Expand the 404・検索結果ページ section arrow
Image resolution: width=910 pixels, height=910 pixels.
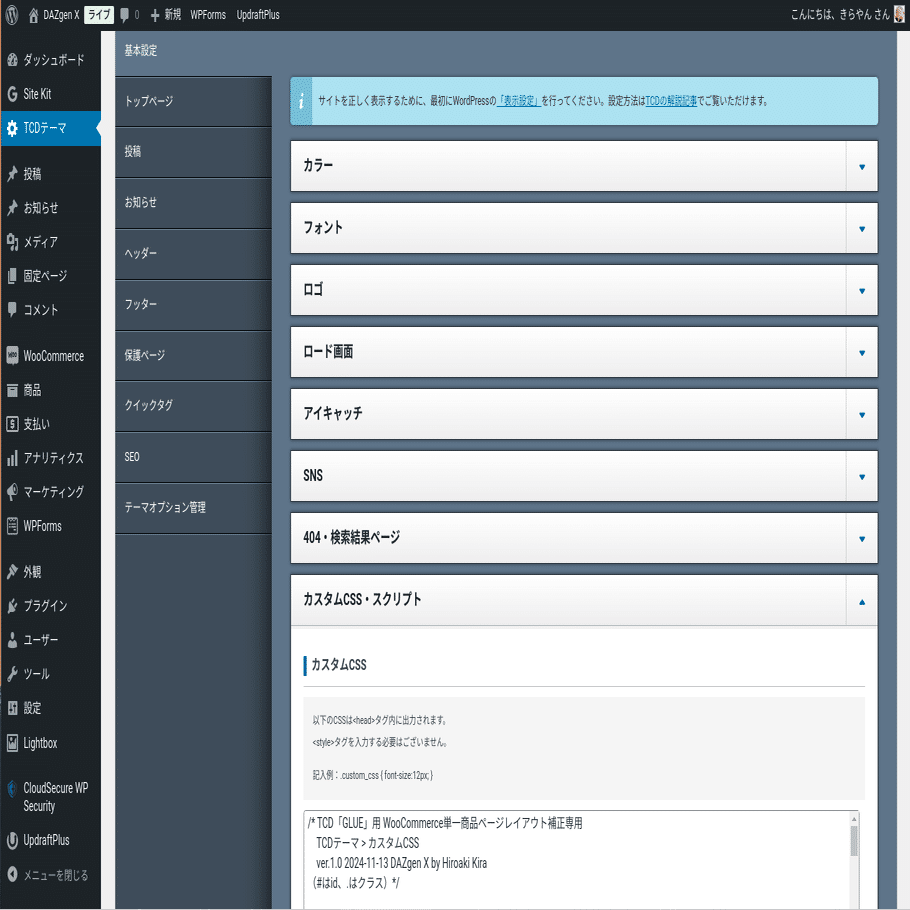point(862,539)
